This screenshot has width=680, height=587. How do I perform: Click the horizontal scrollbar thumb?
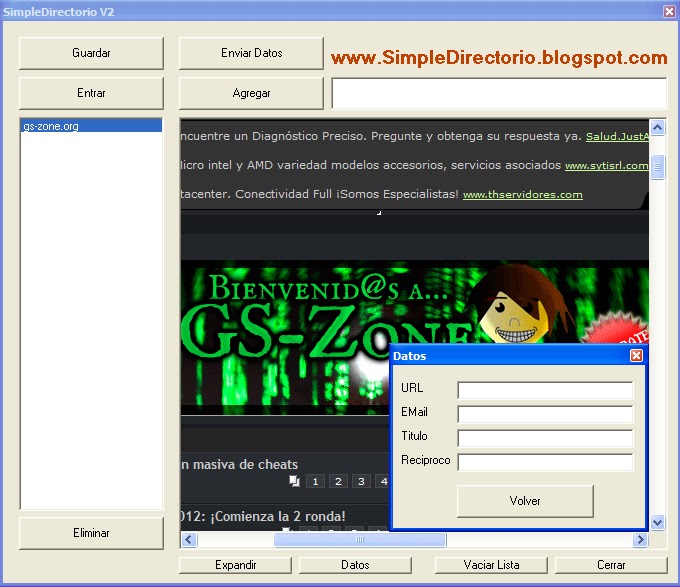[x=360, y=540]
